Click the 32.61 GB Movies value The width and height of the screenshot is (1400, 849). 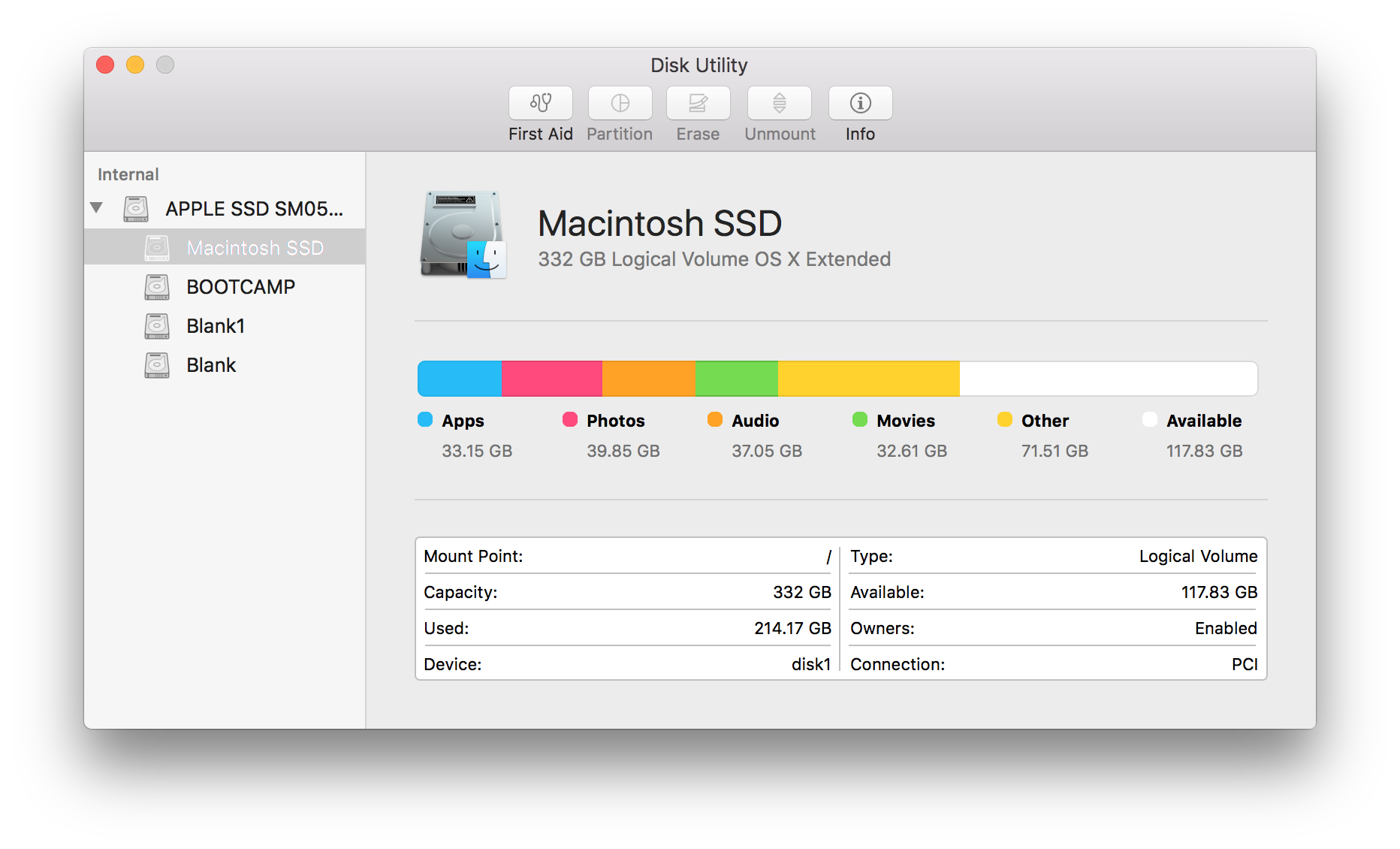(912, 451)
